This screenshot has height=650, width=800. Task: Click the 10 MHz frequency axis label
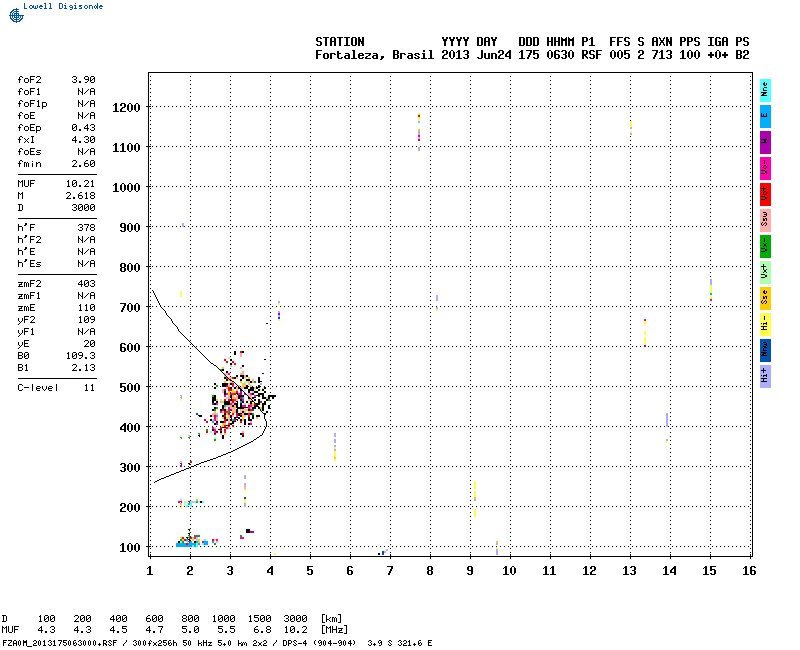509,571
